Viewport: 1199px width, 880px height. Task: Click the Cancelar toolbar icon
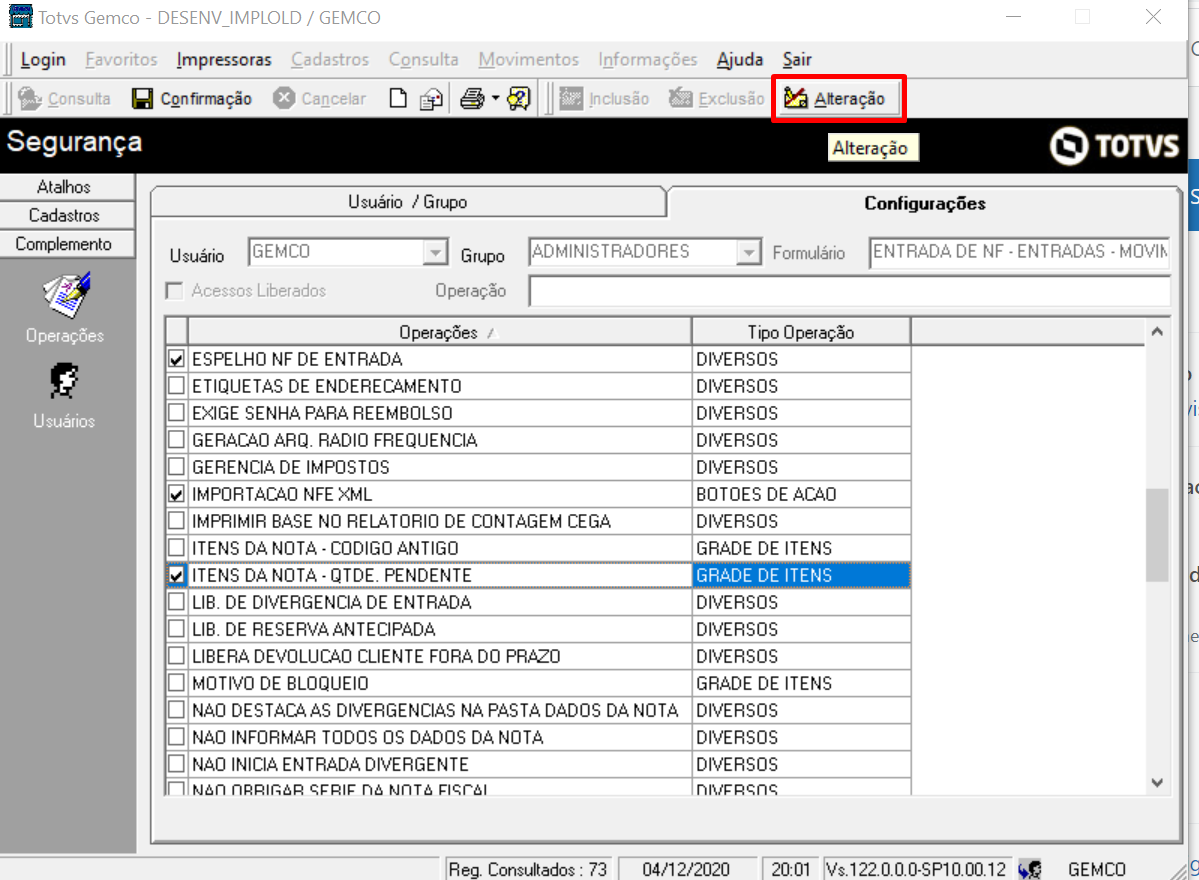coord(284,98)
